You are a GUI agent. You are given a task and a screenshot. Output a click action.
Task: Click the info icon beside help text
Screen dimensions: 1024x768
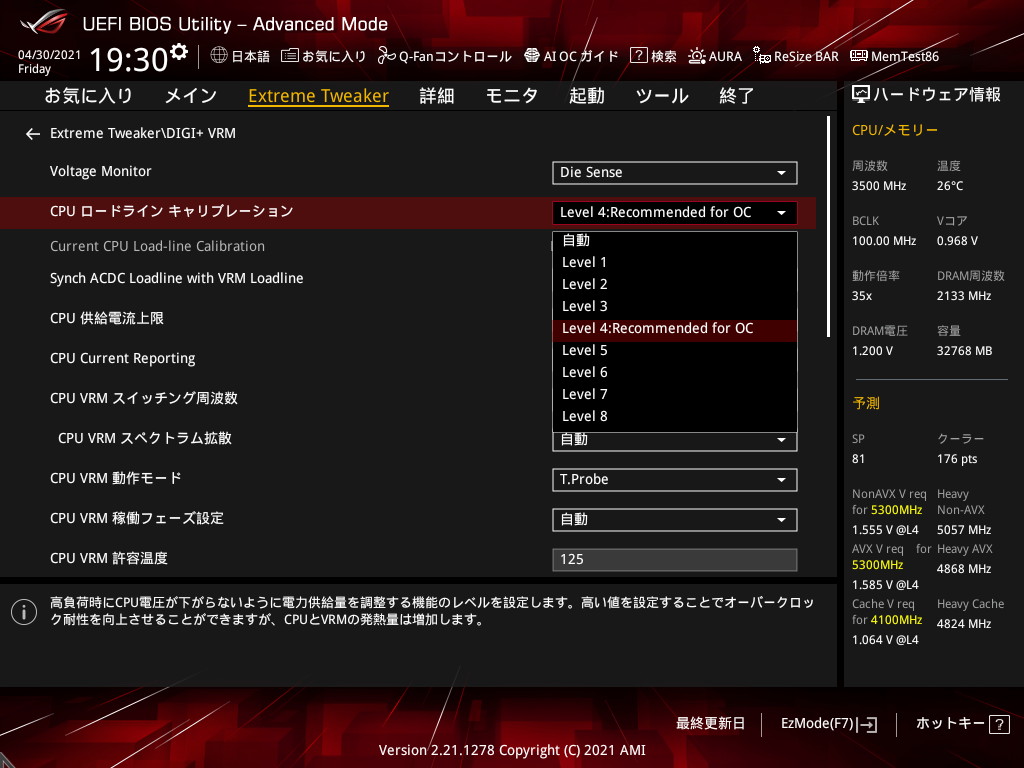(x=24, y=612)
